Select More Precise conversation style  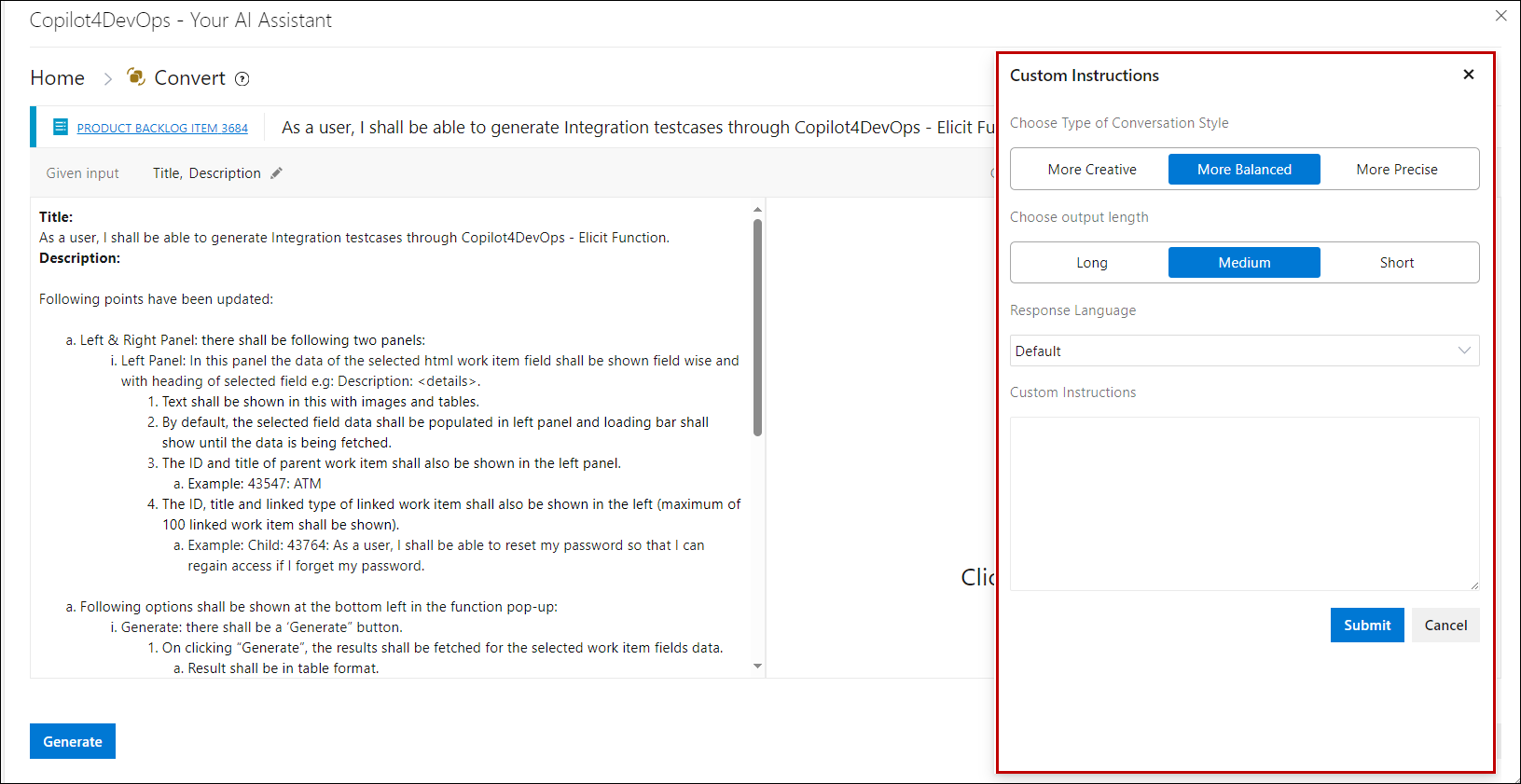point(1397,170)
